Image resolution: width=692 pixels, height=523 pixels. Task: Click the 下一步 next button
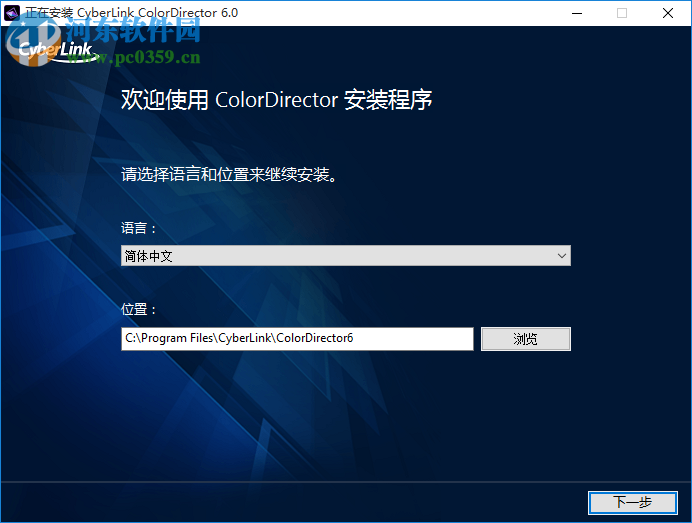632,502
